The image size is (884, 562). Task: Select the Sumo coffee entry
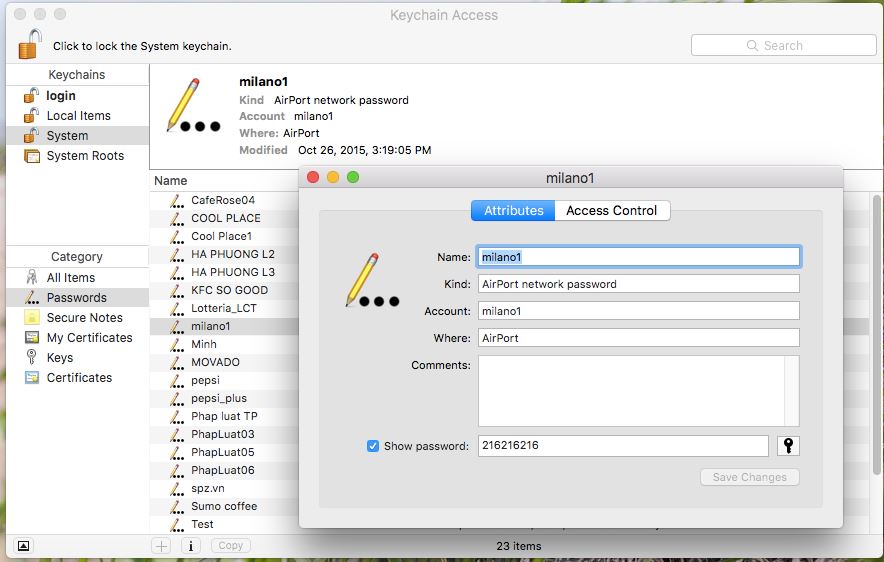pyautogui.click(x=224, y=507)
